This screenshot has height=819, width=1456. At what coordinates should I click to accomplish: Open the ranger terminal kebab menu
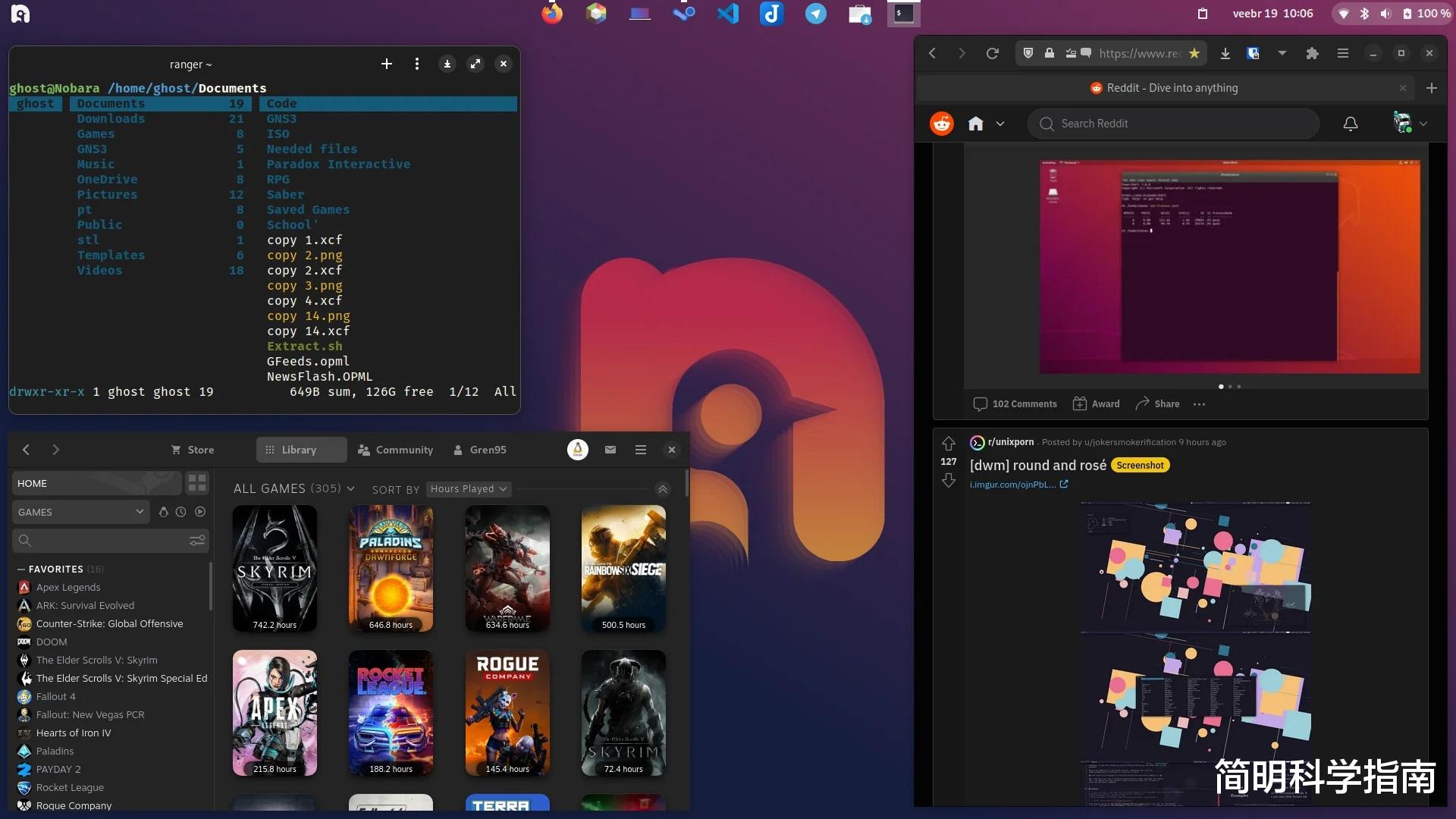pos(417,64)
